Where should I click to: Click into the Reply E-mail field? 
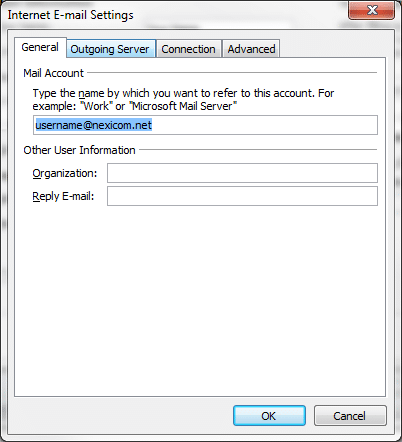coord(242,196)
